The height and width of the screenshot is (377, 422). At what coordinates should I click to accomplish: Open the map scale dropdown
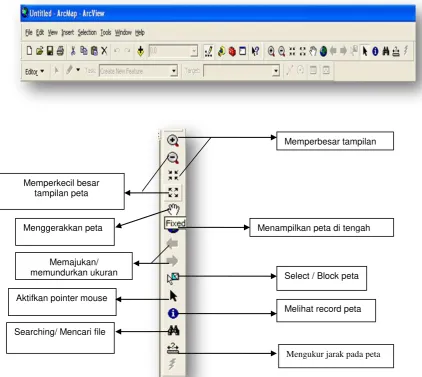click(x=194, y=51)
